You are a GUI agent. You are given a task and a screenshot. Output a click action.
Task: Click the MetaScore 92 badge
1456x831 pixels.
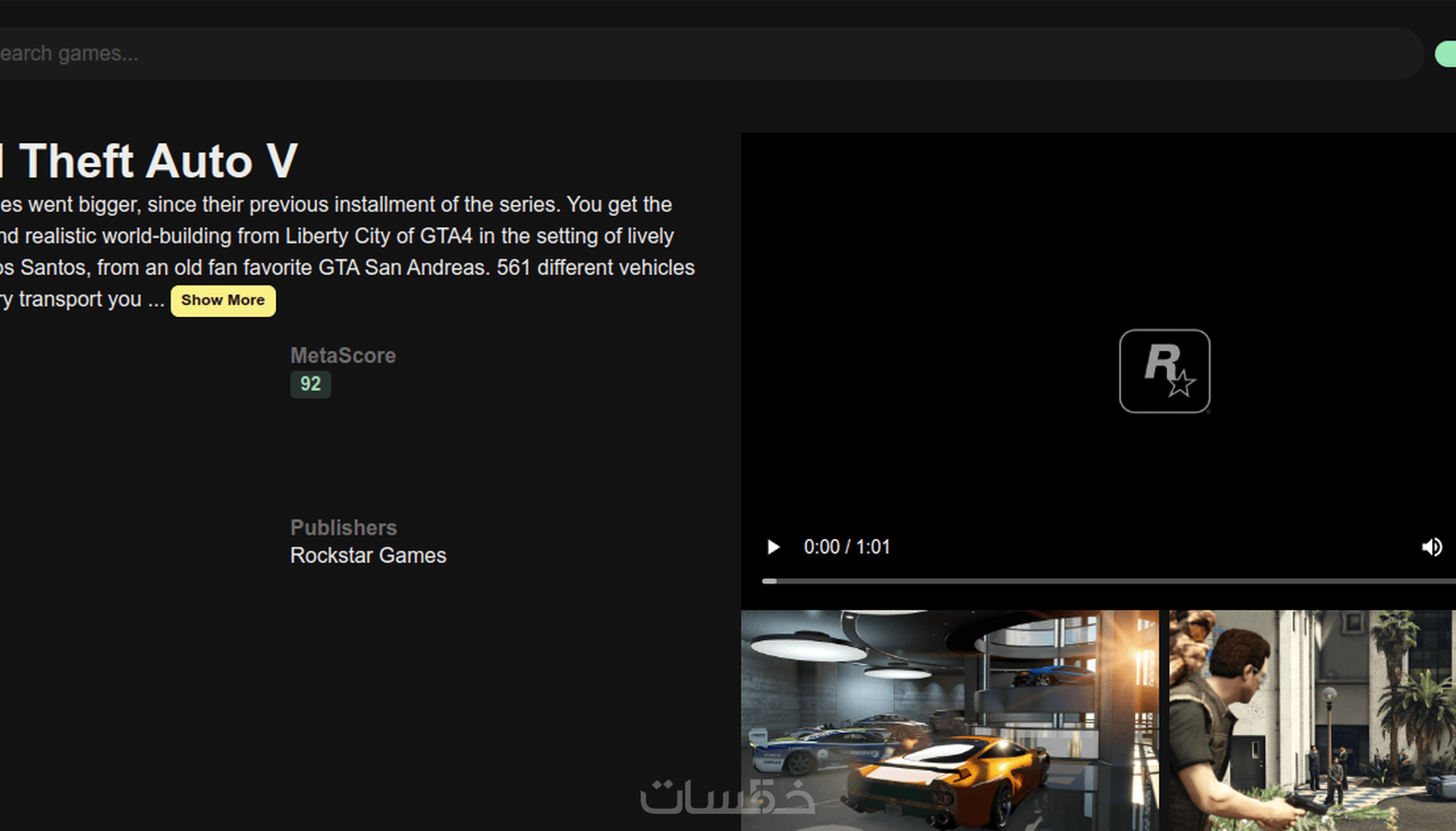tap(310, 384)
